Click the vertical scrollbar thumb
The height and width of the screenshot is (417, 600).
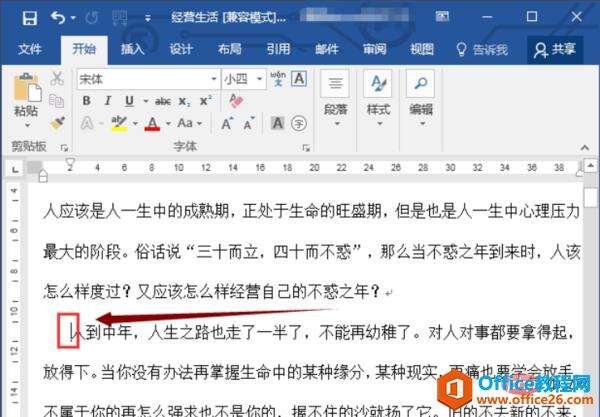(591, 197)
